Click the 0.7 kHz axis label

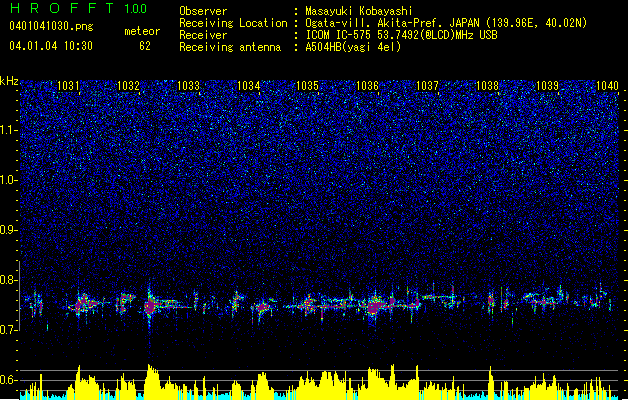point(9,330)
